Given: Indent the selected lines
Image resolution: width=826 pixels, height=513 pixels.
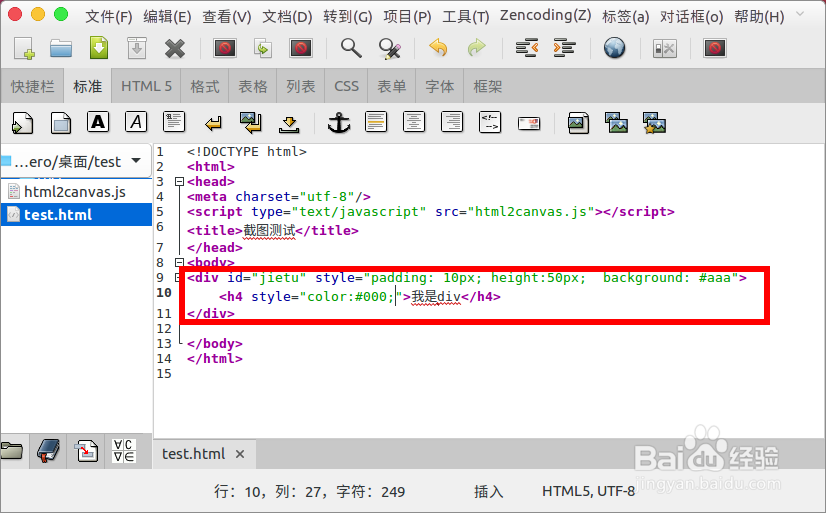Looking at the screenshot, I should tap(564, 48).
